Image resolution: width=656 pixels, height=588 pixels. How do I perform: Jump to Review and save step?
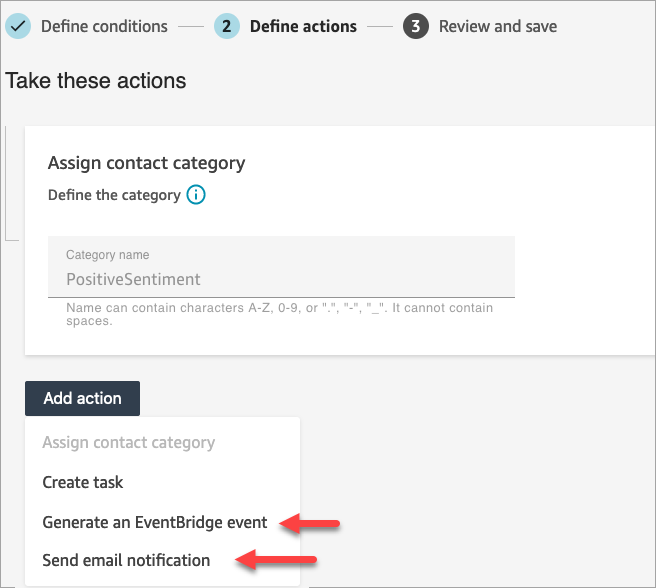click(x=498, y=26)
